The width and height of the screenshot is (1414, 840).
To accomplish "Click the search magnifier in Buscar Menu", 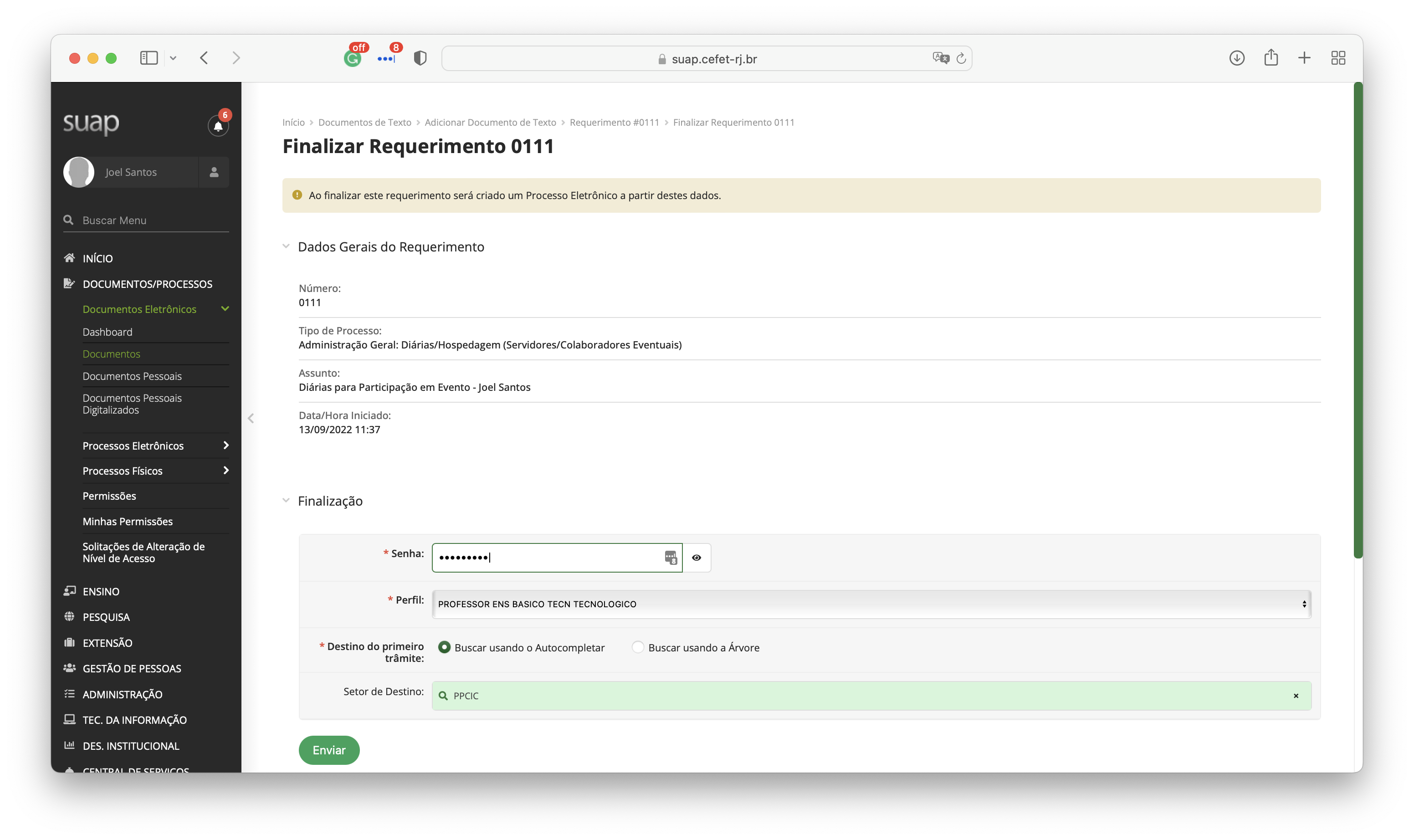I will click(x=68, y=220).
